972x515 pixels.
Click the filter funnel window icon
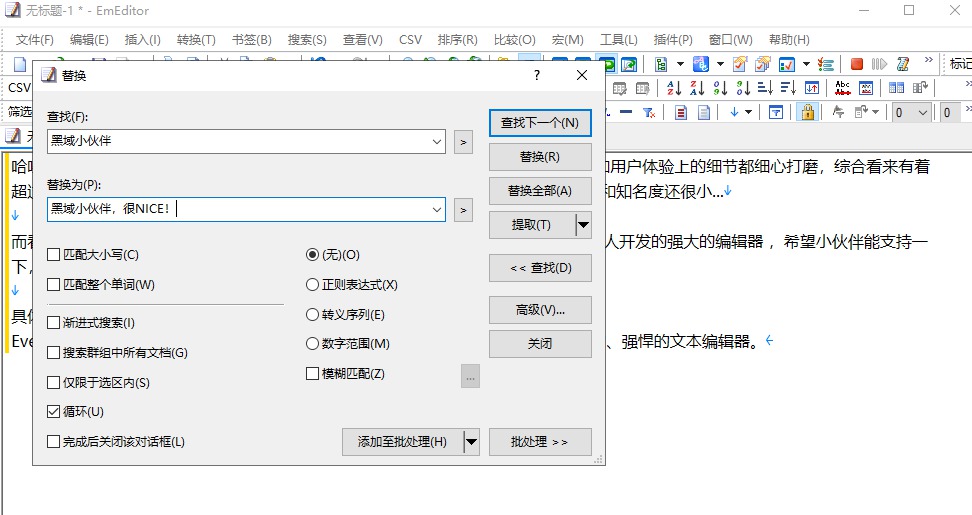775,112
